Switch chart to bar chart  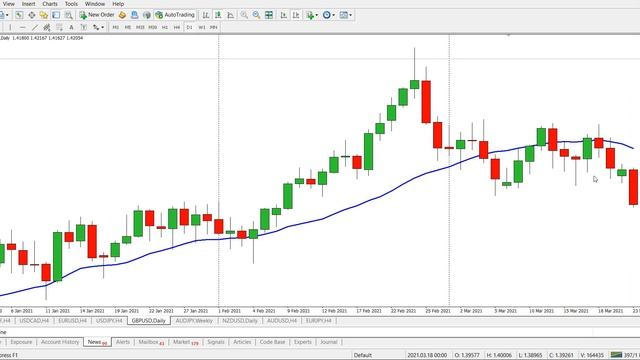[x=206, y=15]
